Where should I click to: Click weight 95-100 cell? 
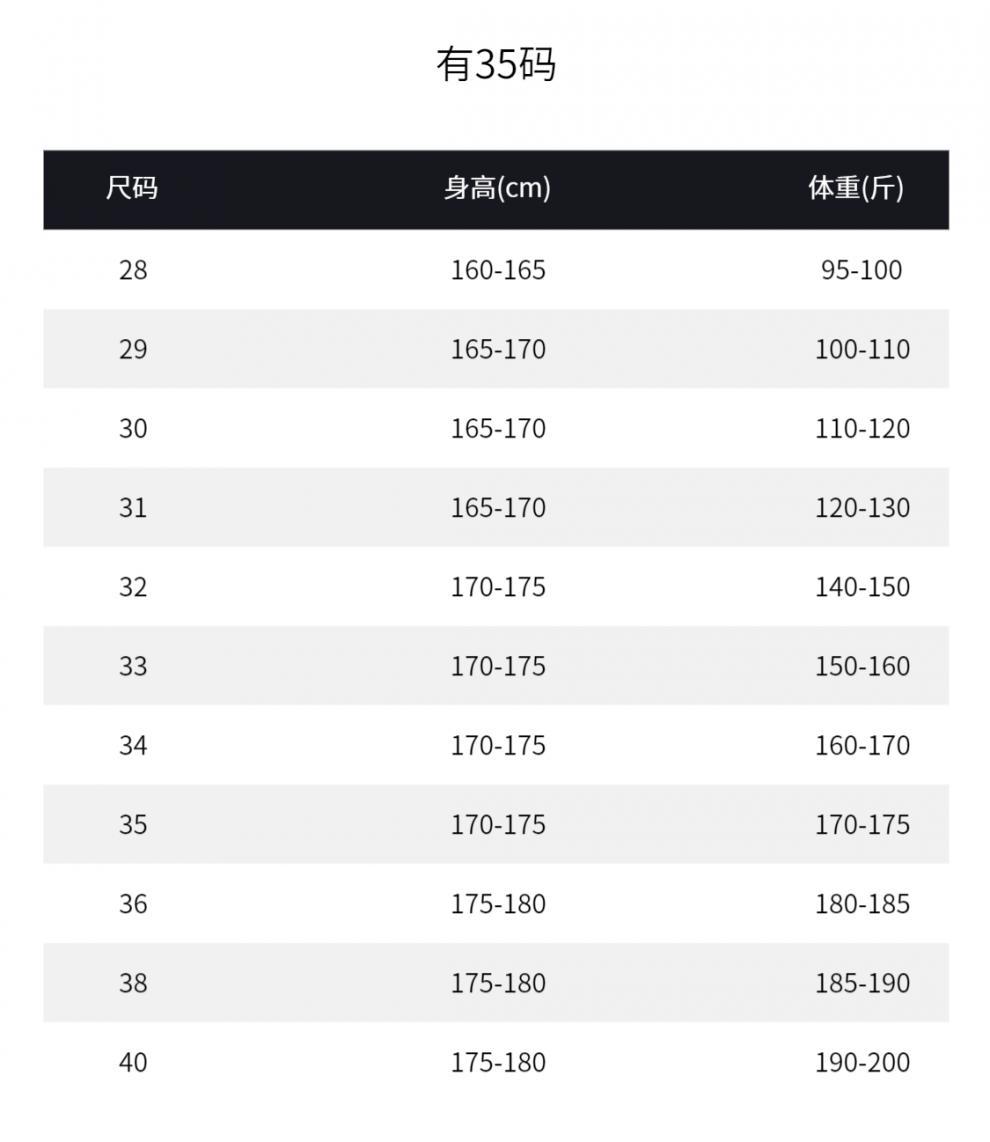click(x=861, y=270)
